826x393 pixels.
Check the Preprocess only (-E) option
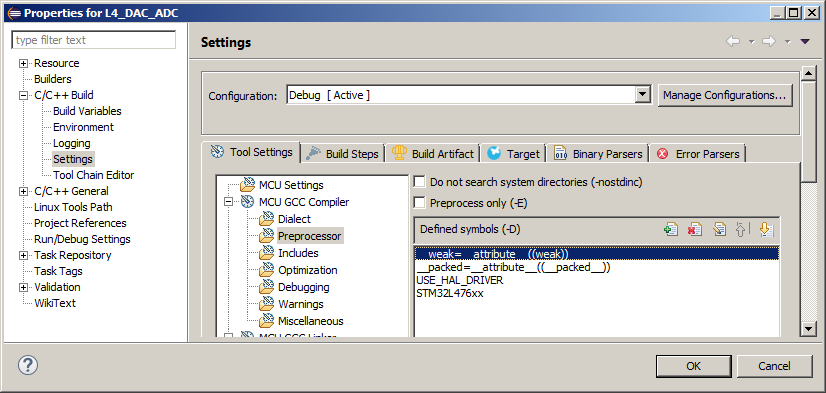click(419, 203)
